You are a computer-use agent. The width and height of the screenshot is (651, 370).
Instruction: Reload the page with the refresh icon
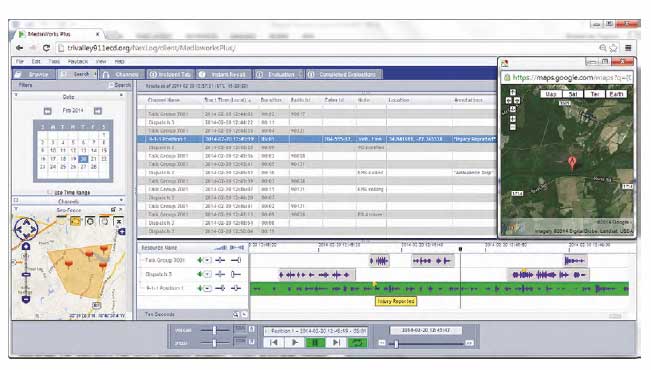click(x=46, y=48)
